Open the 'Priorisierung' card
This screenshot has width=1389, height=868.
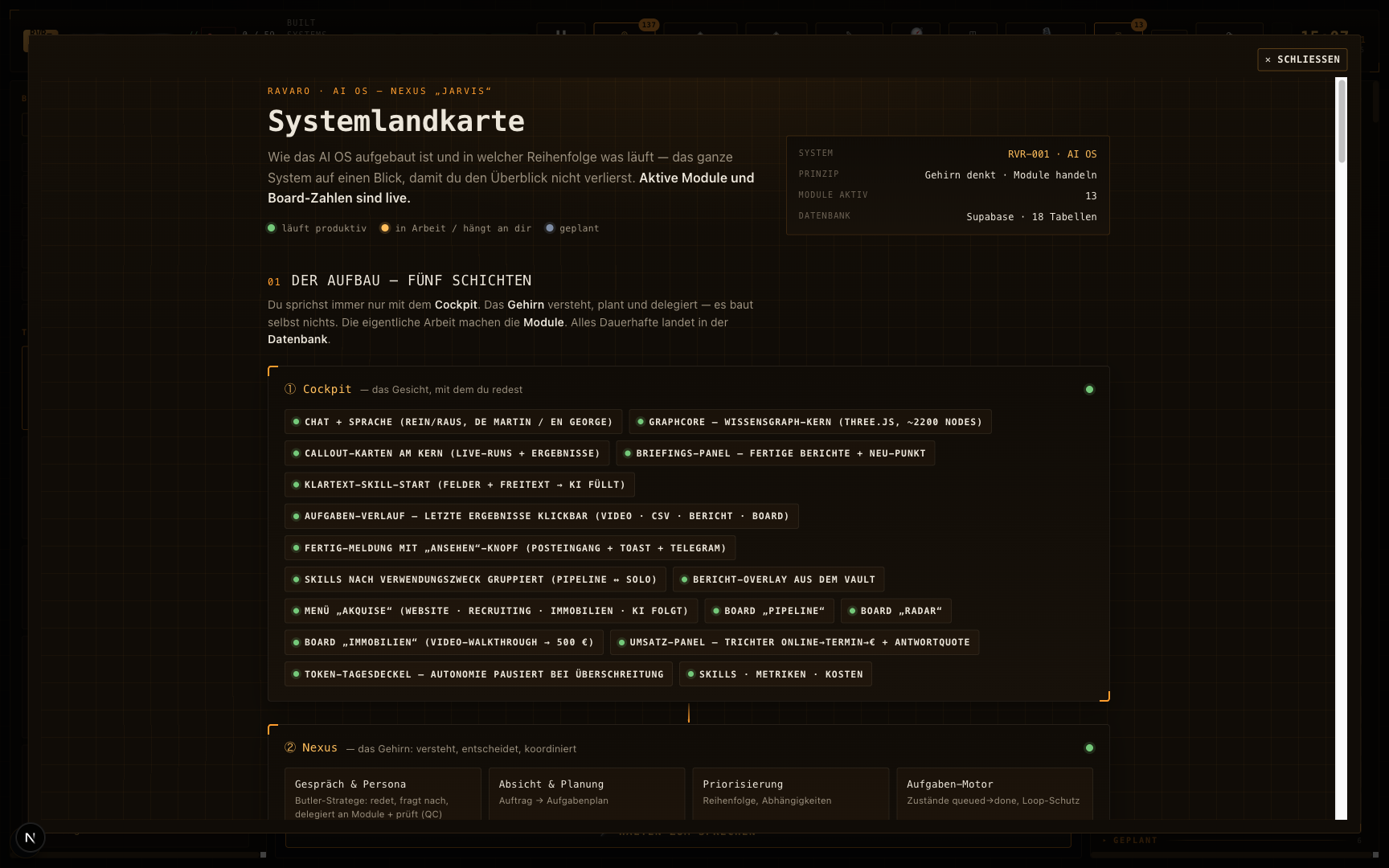(791, 794)
